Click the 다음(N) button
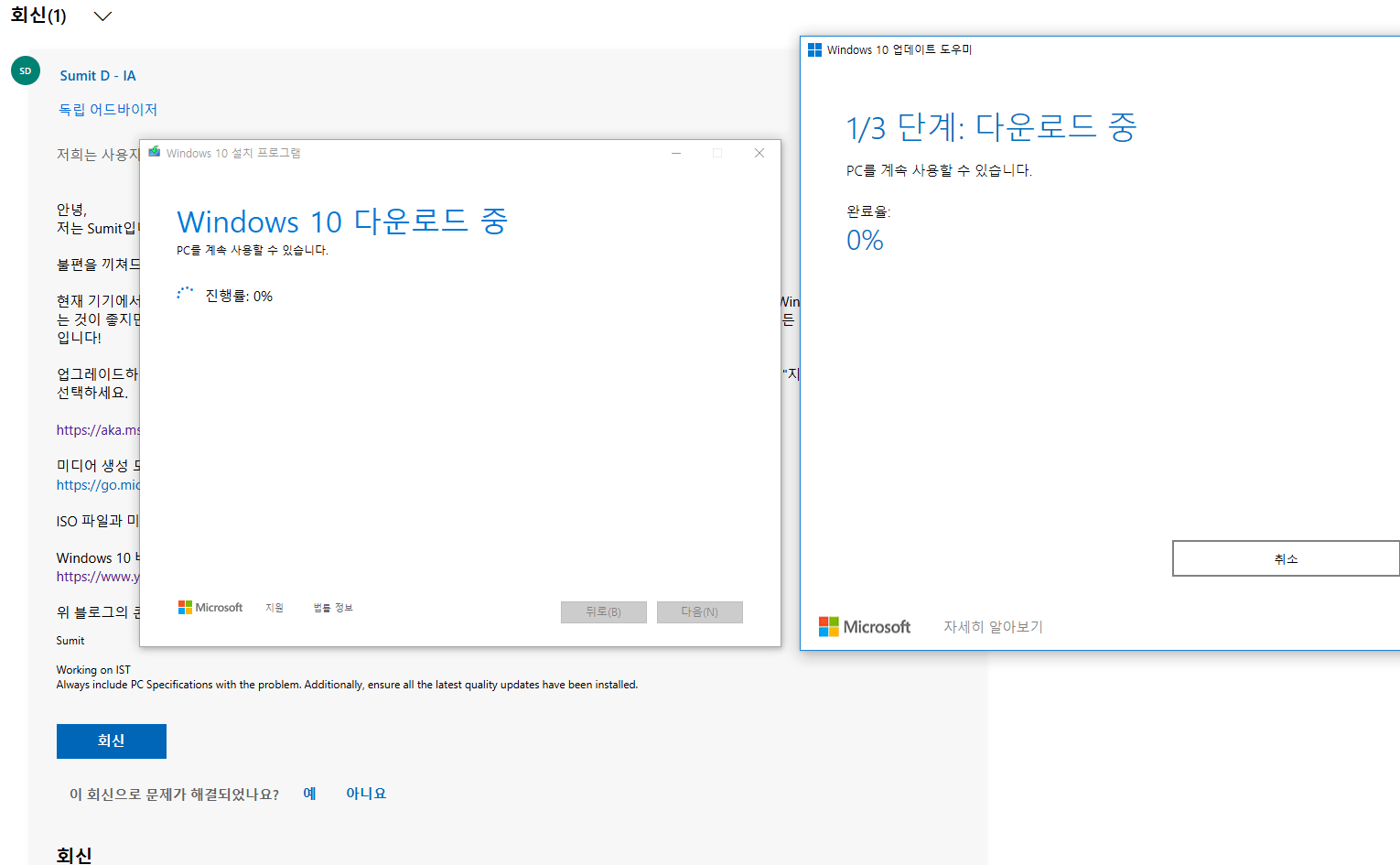 700,612
